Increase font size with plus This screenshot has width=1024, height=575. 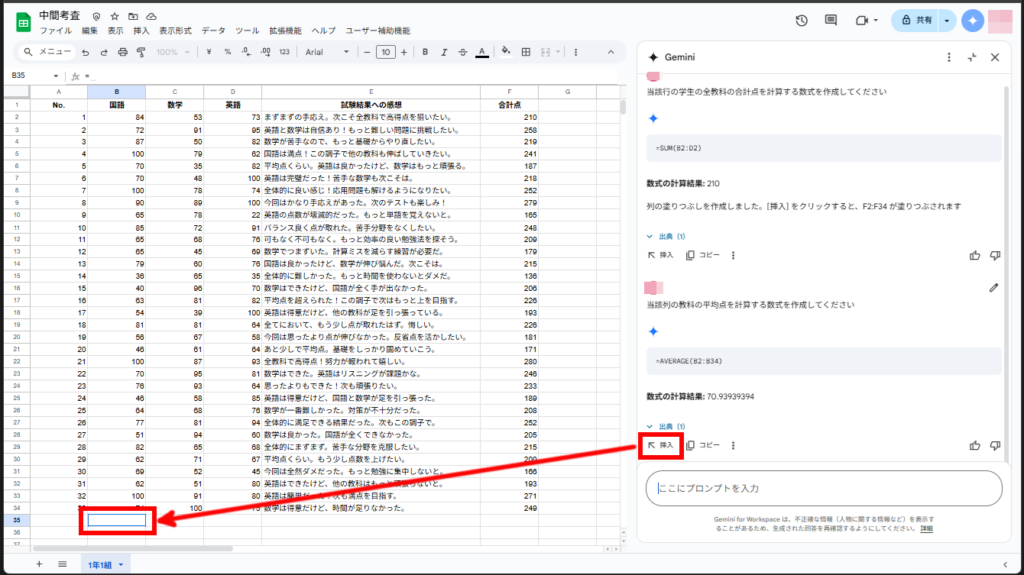[x=404, y=52]
